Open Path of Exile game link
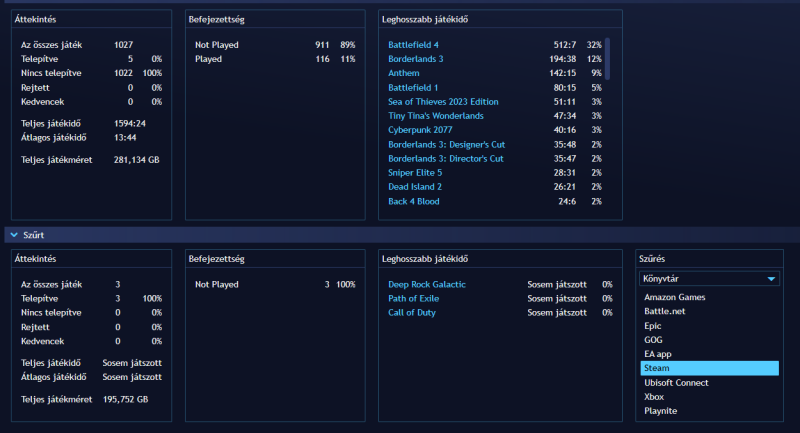 (x=413, y=299)
